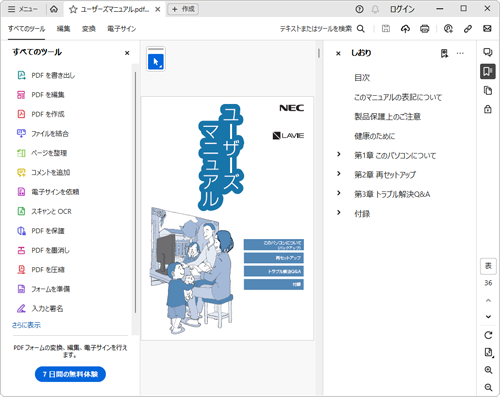Click the save floppy disk icon
The width and height of the screenshot is (500, 397).
coord(386,29)
